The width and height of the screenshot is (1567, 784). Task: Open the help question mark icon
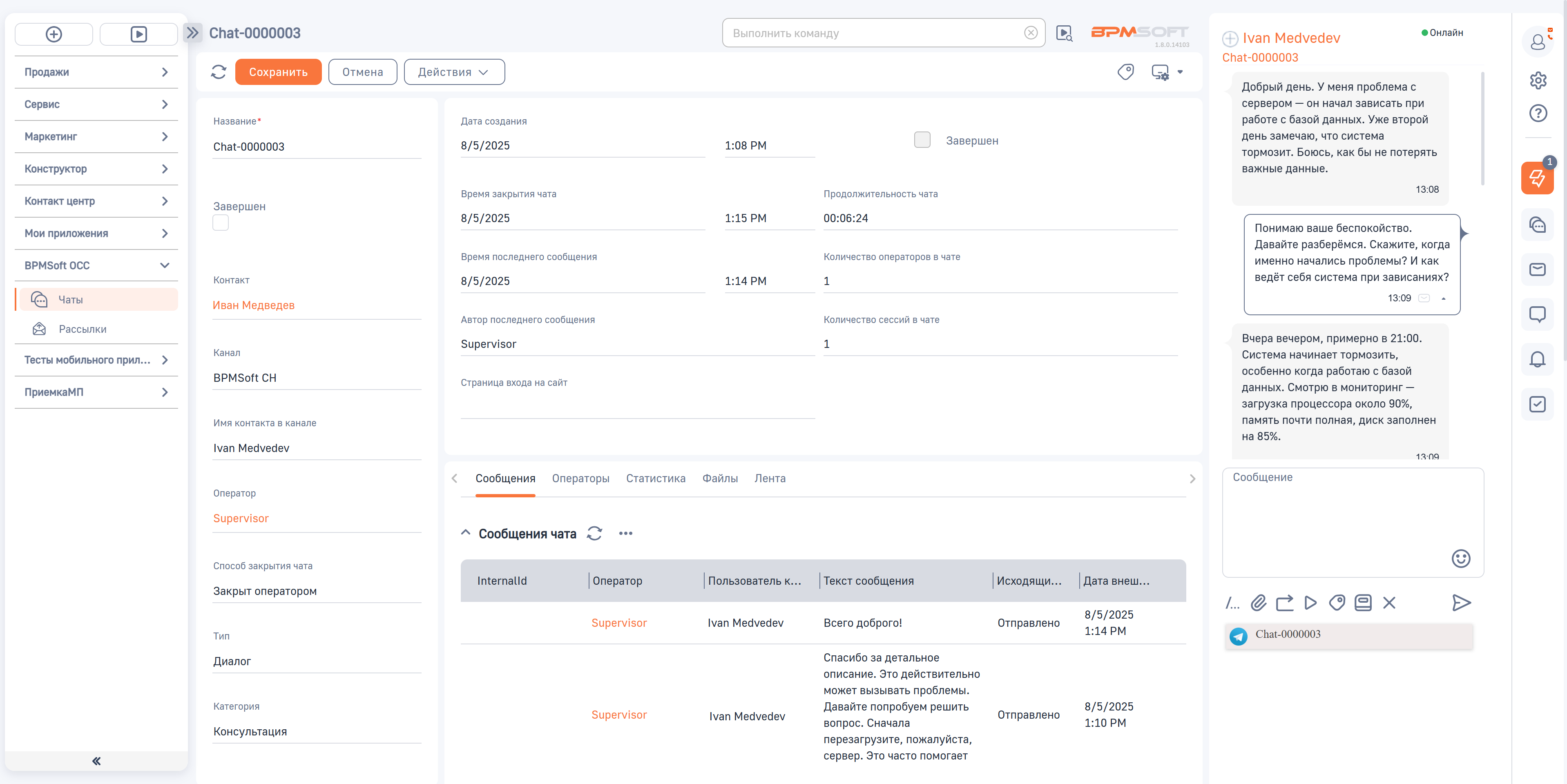pos(1538,113)
